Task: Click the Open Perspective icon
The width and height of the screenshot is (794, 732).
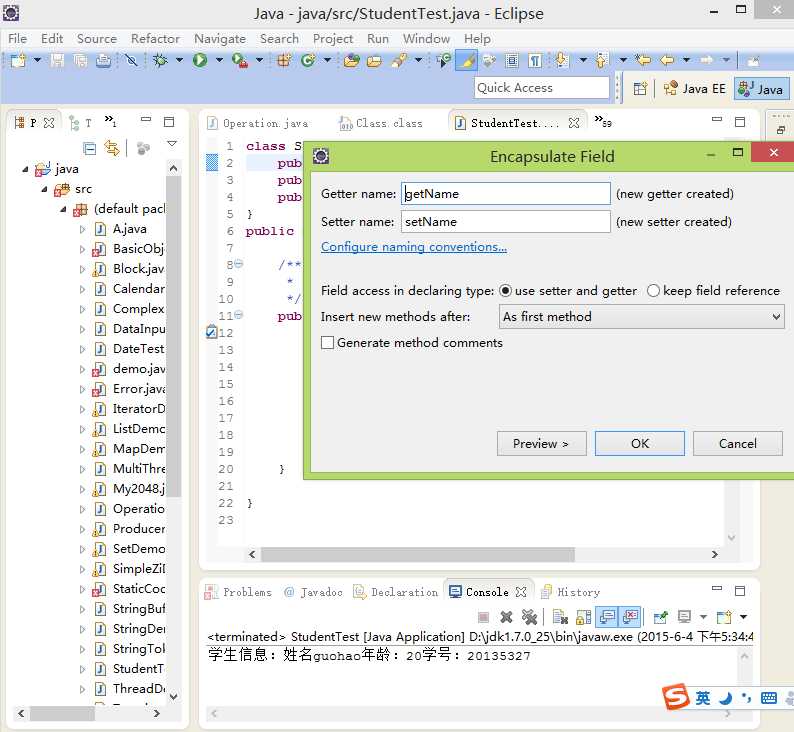Action: (x=640, y=89)
